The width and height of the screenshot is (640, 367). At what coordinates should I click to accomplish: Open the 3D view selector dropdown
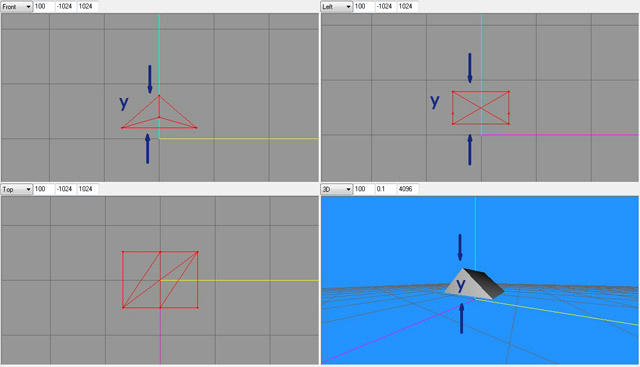tap(336, 189)
